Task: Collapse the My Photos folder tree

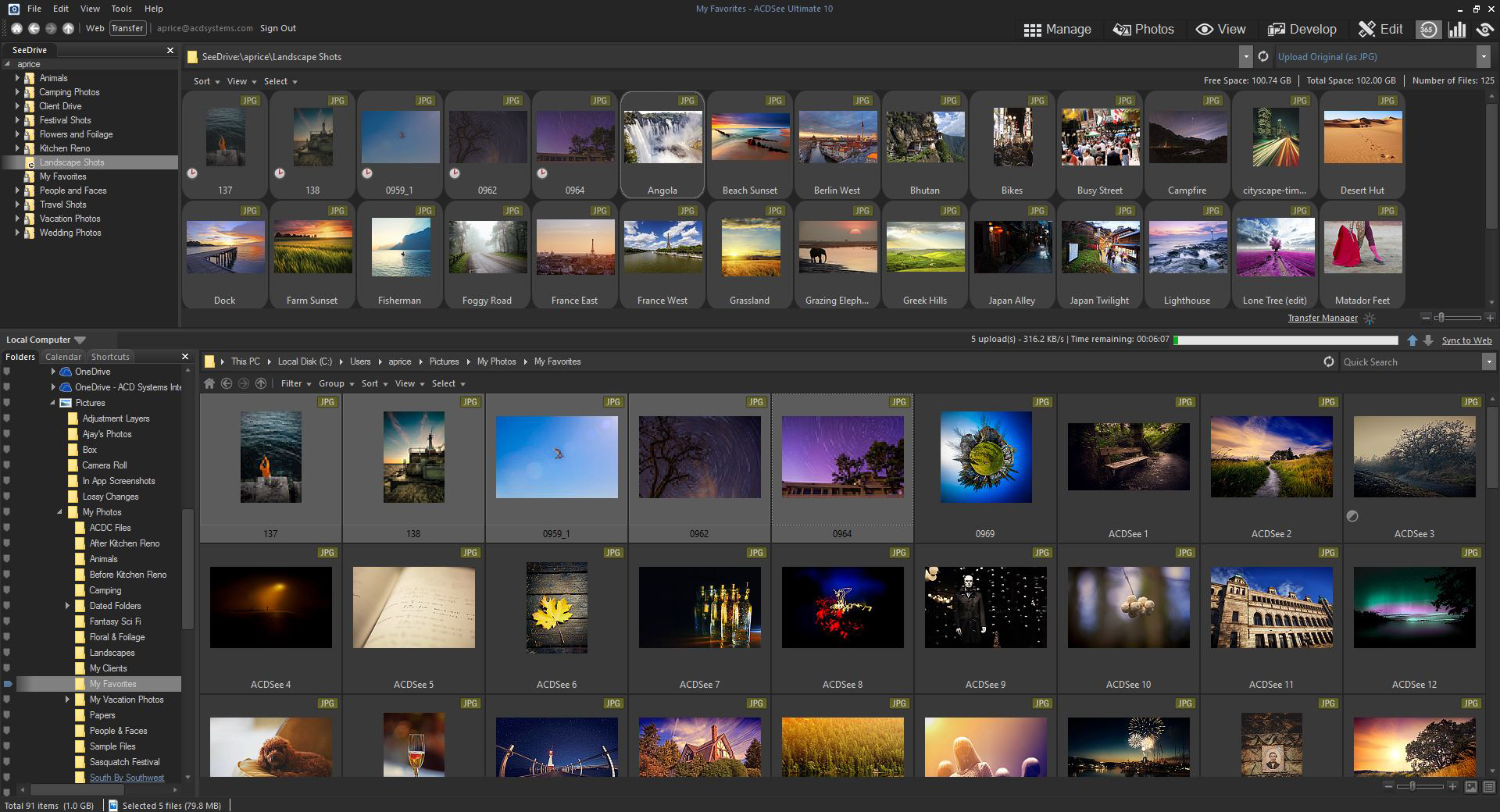Action: point(60,512)
